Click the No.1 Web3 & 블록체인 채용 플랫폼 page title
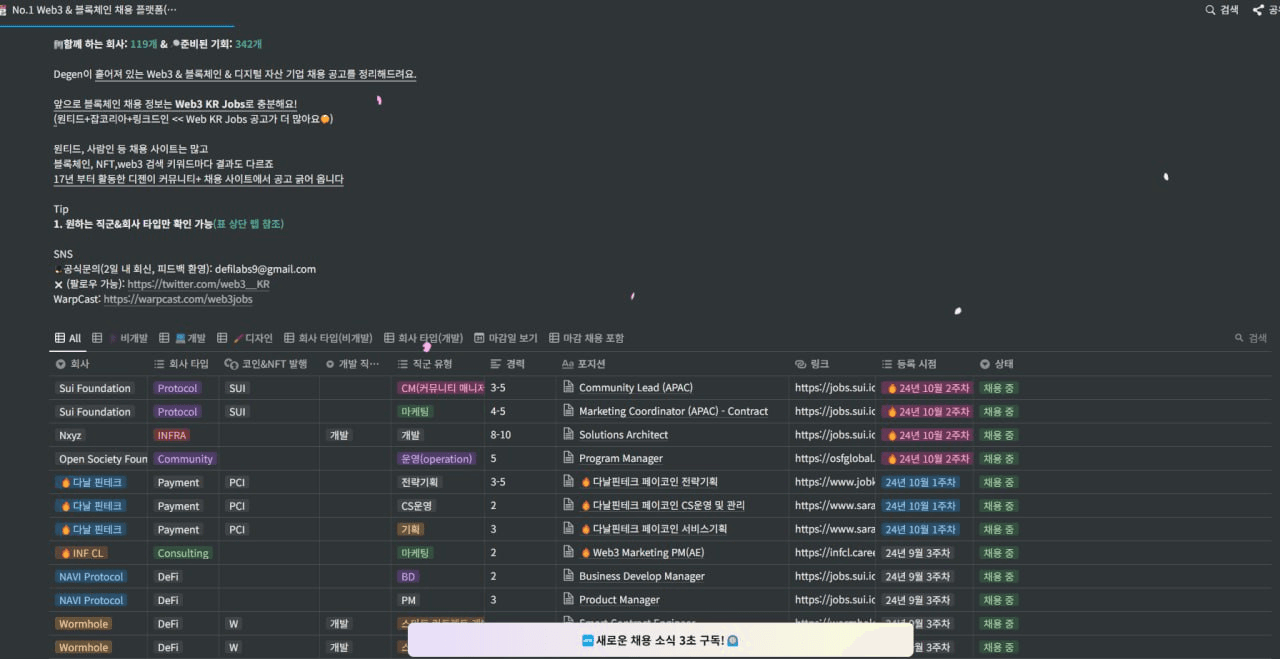The image size is (1280, 659). pyautogui.click(x=94, y=9)
